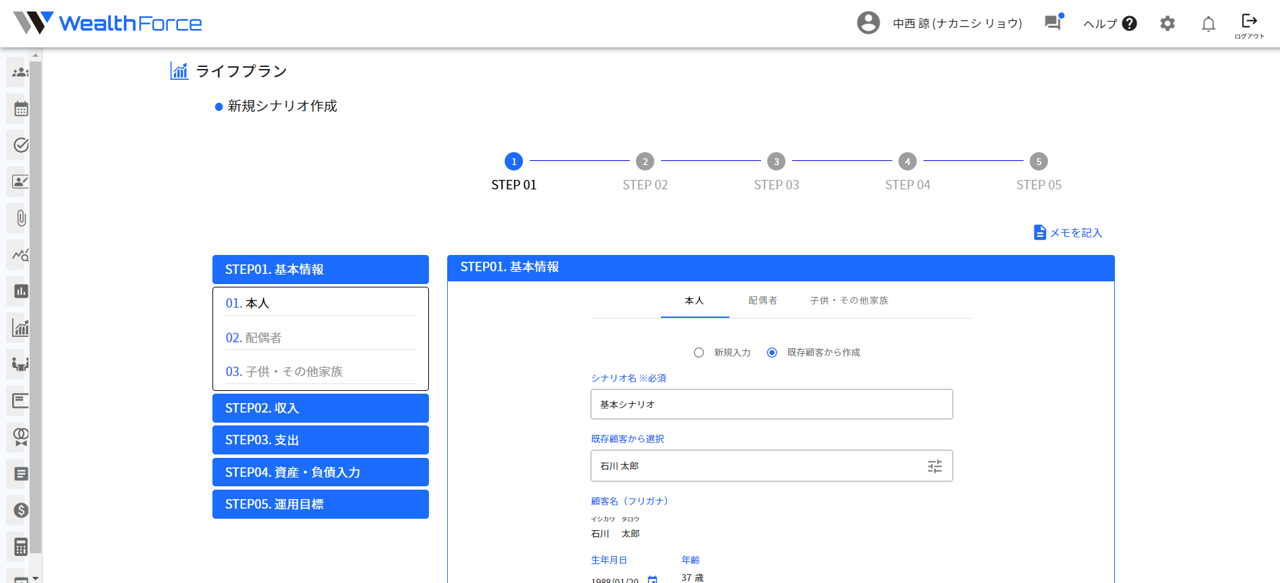Open the customers group icon in sidebar
The height and width of the screenshot is (583, 1280).
pyautogui.click(x=20, y=72)
